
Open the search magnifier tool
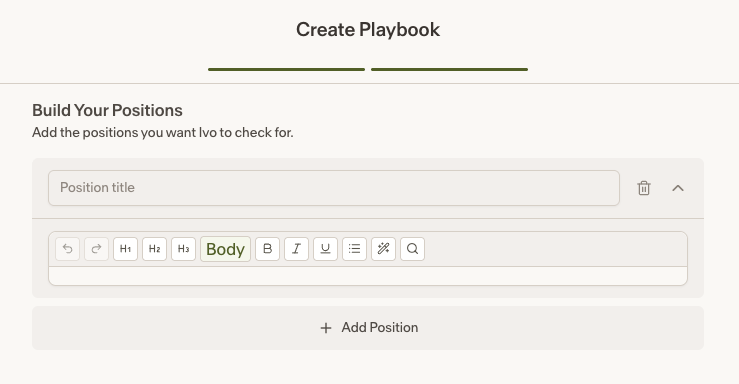pyautogui.click(x=412, y=249)
